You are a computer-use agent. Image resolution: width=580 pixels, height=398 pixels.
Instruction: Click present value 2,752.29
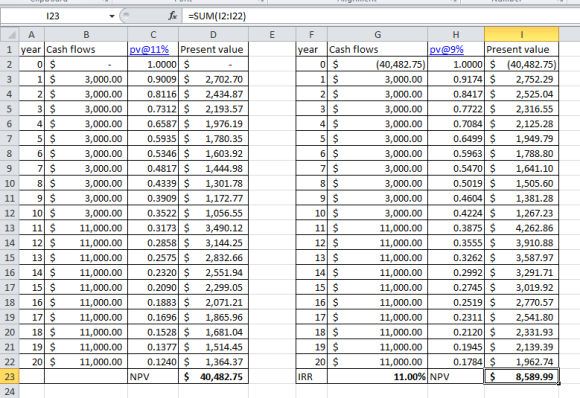click(522, 79)
